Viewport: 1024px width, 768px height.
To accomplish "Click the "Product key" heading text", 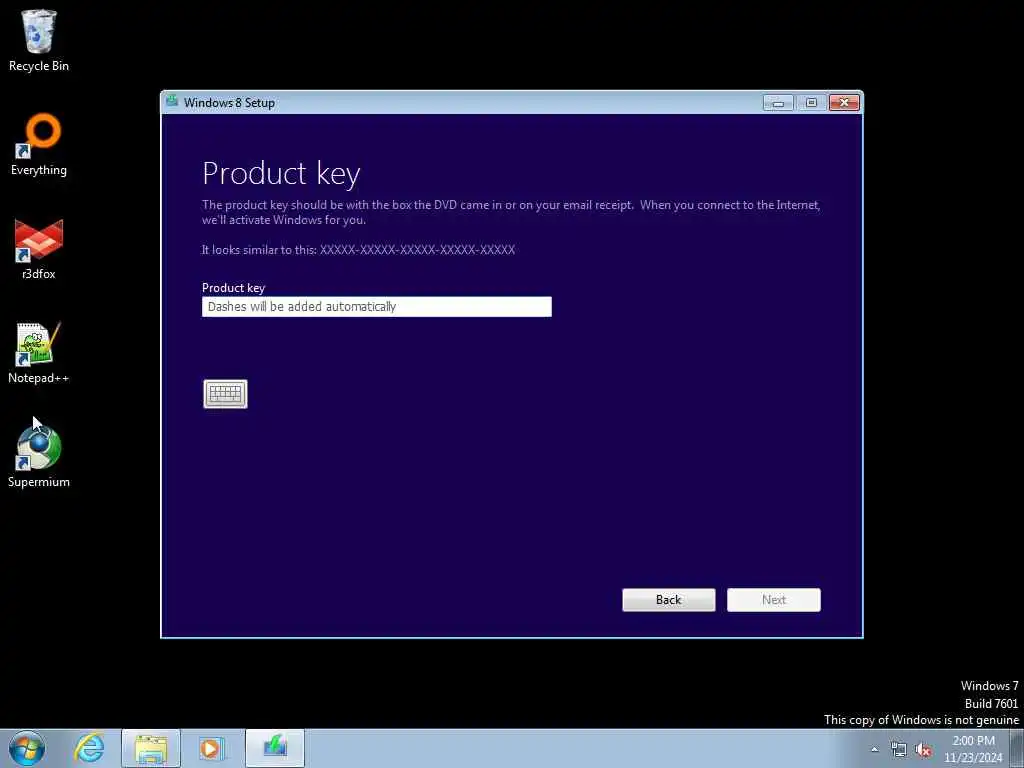I will [281, 174].
